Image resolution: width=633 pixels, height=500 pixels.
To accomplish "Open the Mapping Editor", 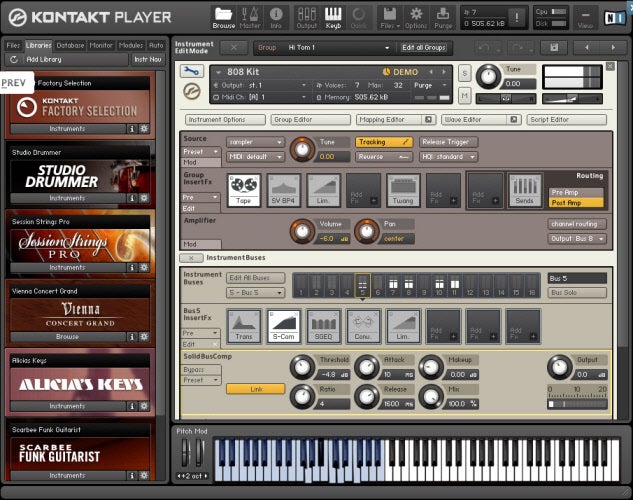I will pos(381,119).
